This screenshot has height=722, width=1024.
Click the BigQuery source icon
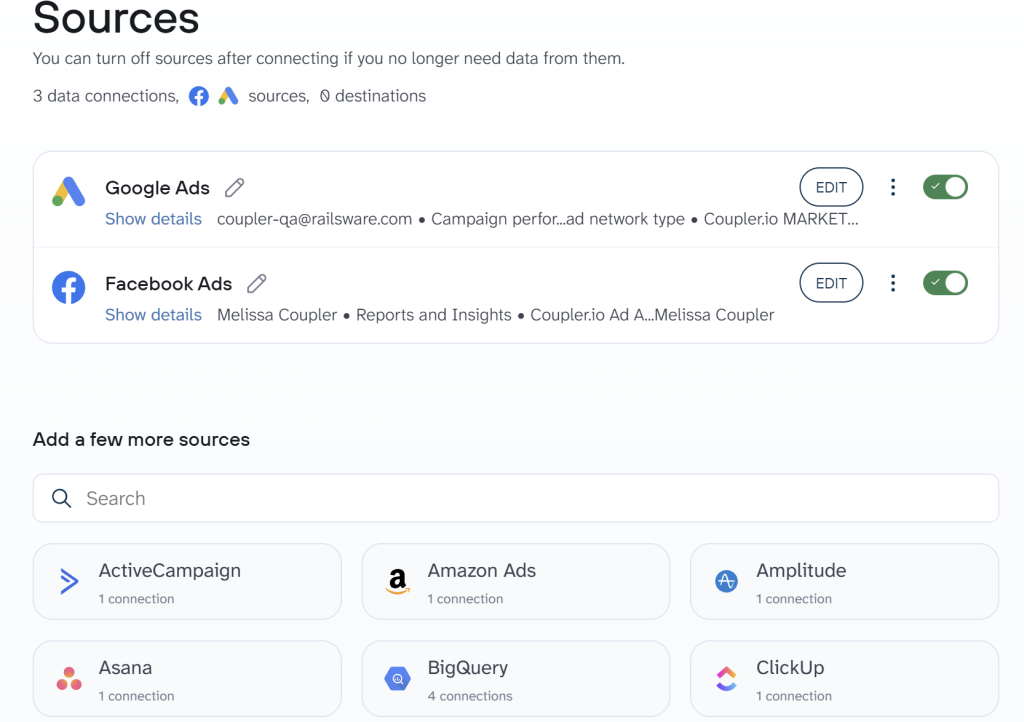click(x=397, y=678)
